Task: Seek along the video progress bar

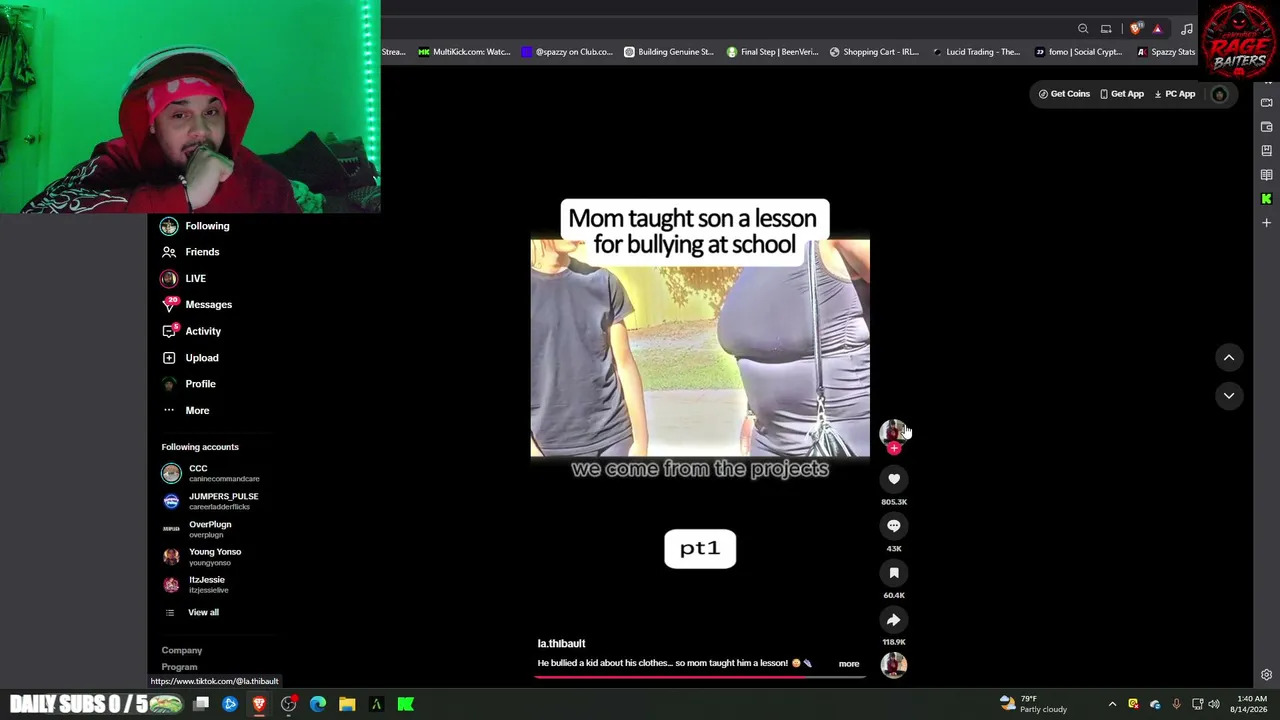Action: coord(700,677)
